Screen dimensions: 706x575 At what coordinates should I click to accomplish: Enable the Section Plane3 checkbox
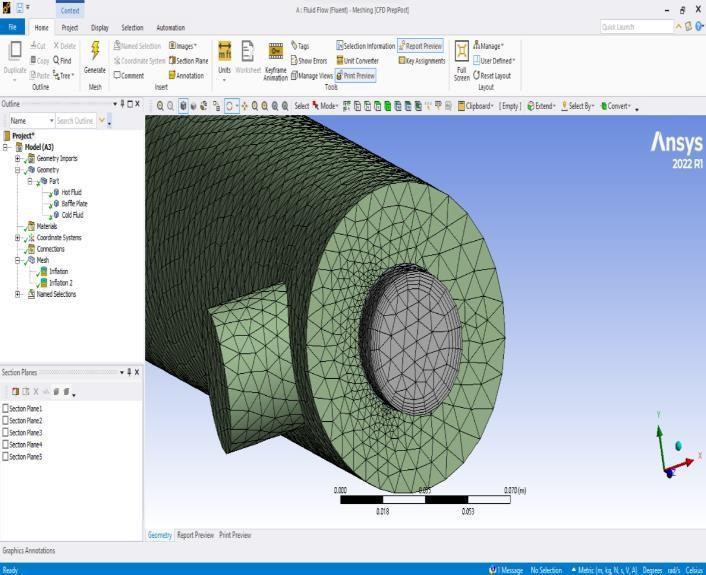pos(6,433)
